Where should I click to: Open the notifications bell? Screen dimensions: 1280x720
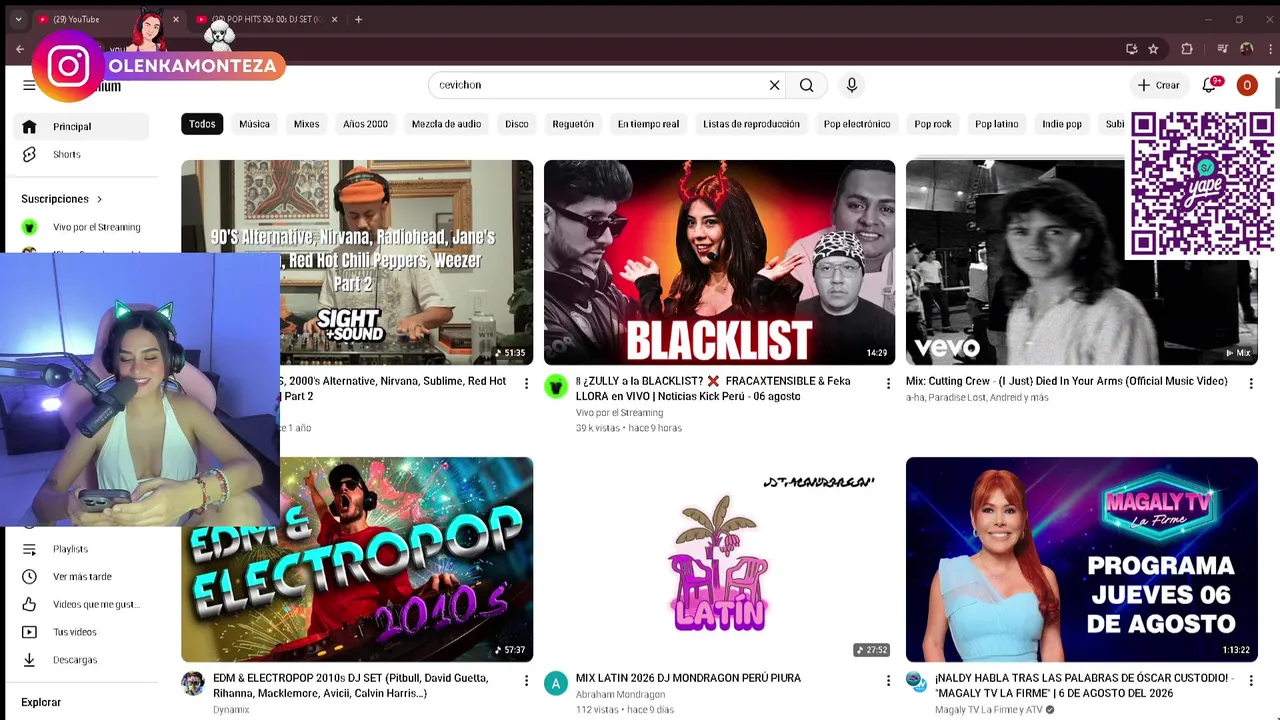point(1209,85)
